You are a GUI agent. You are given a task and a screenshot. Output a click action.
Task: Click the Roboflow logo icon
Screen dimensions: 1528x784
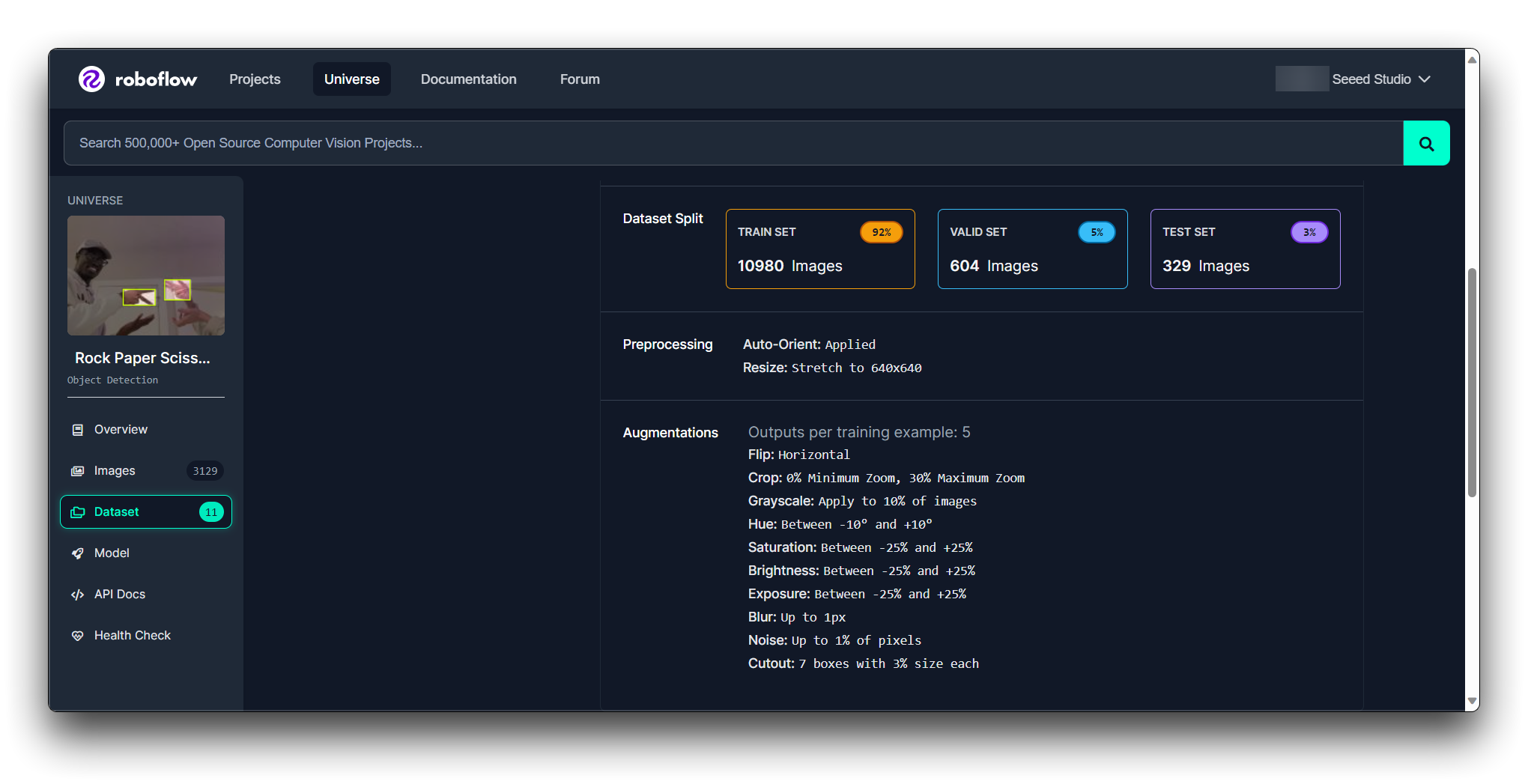pos(91,79)
